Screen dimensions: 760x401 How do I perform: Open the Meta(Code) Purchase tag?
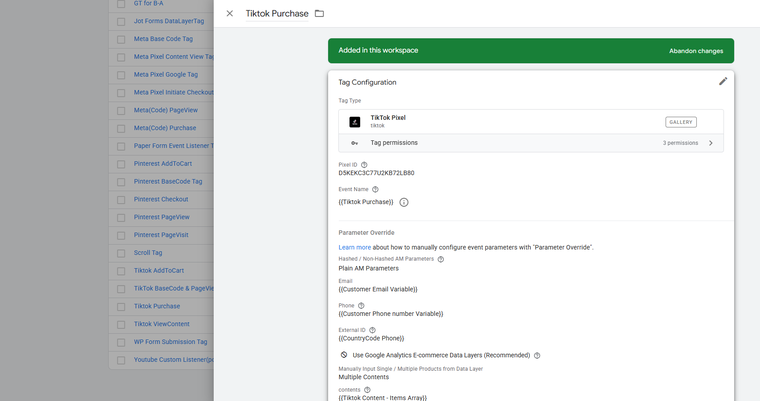(x=165, y=128)
